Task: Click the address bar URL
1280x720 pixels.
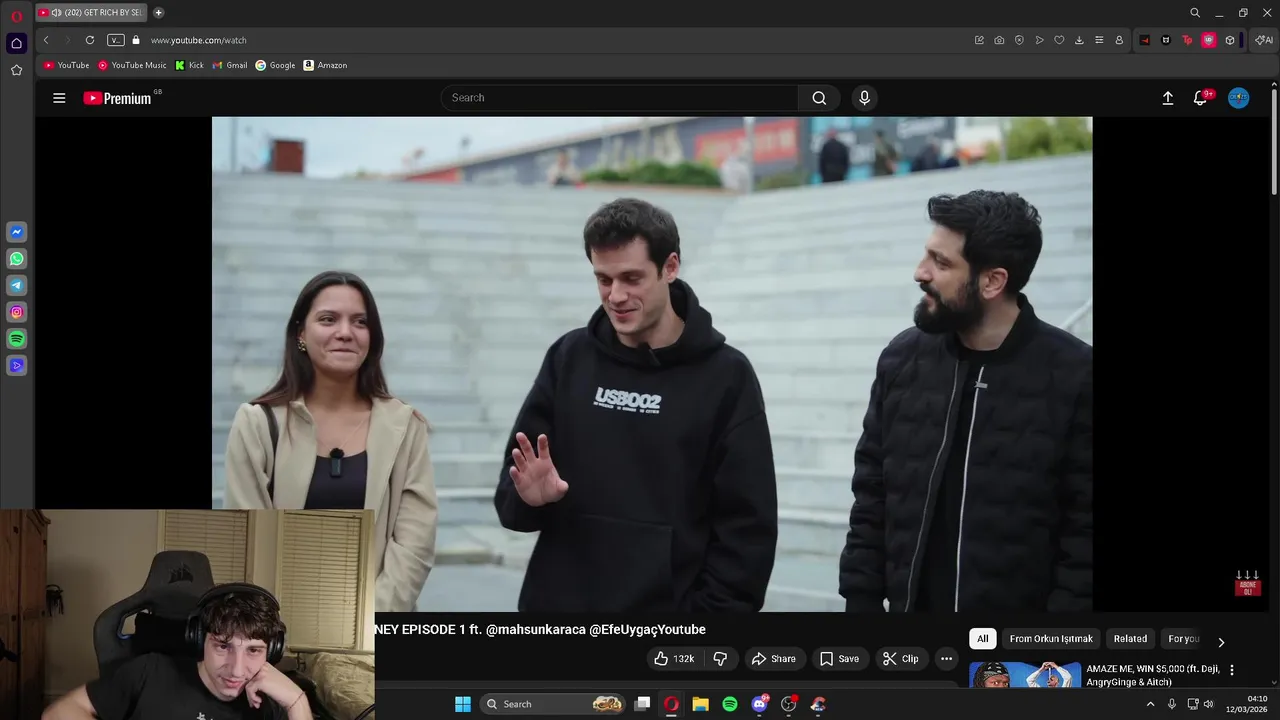Action: [198, 40]
